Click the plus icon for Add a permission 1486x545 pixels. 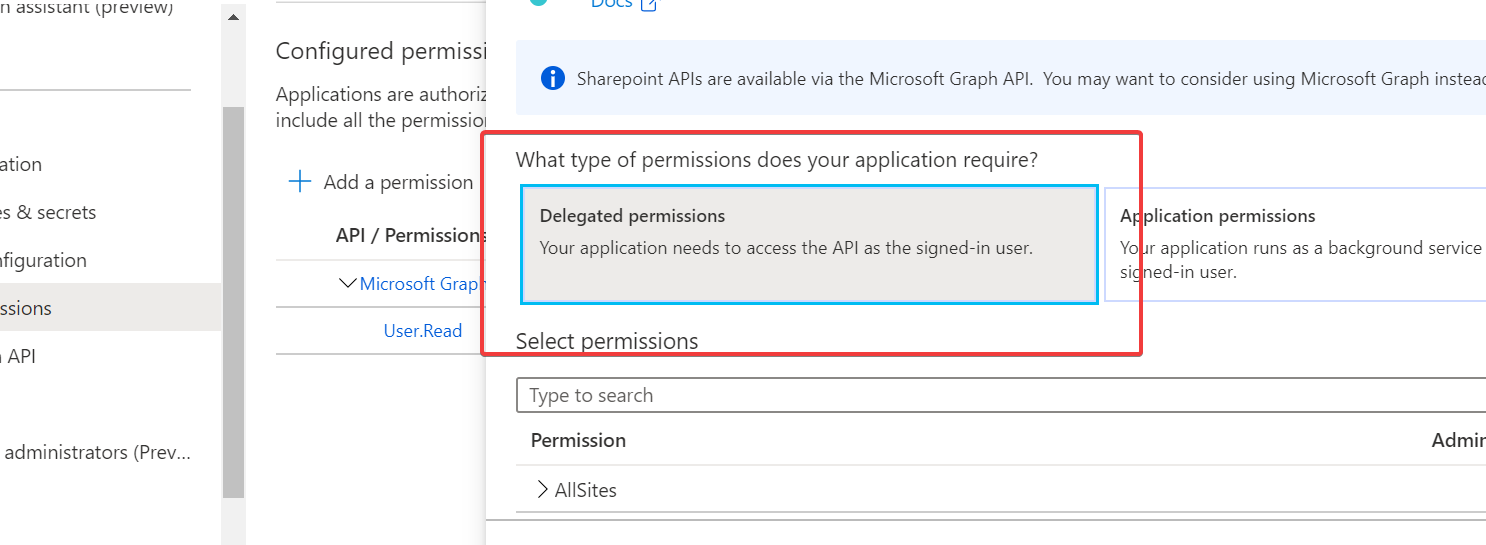299,182
